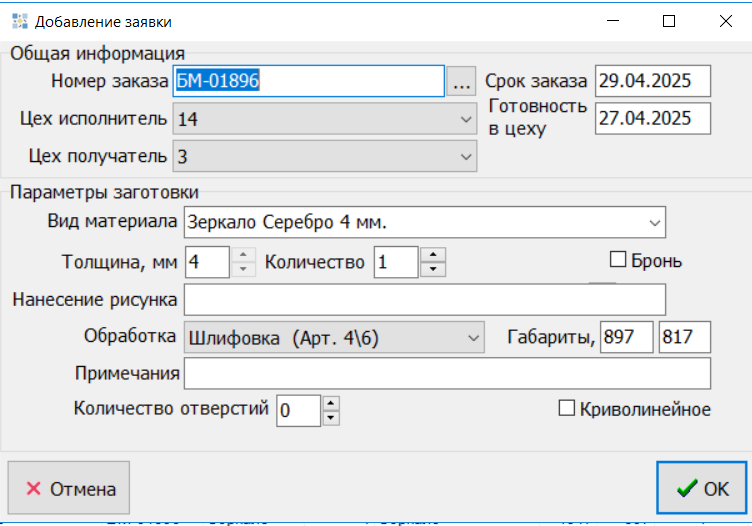Open the Обработка combo box
The image size is (752, 526).
coord(473,337)
